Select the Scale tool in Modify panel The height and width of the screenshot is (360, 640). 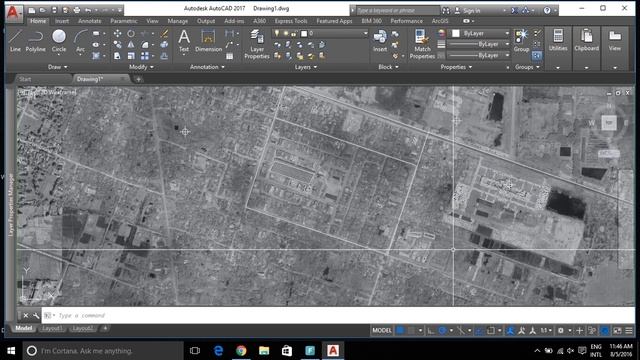[x=131, y=56]
